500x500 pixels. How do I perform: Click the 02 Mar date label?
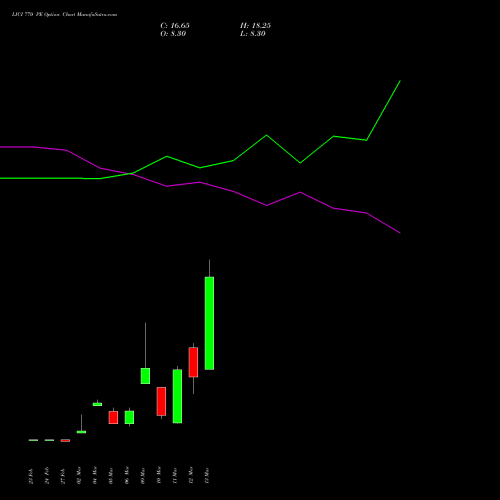coord(79,476)
